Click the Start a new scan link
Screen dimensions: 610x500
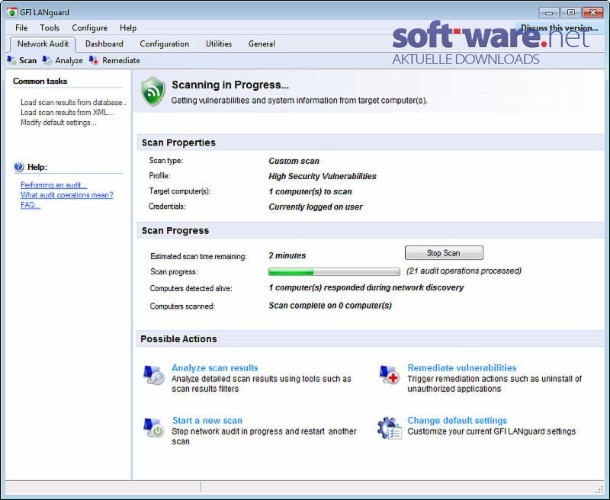207,420
